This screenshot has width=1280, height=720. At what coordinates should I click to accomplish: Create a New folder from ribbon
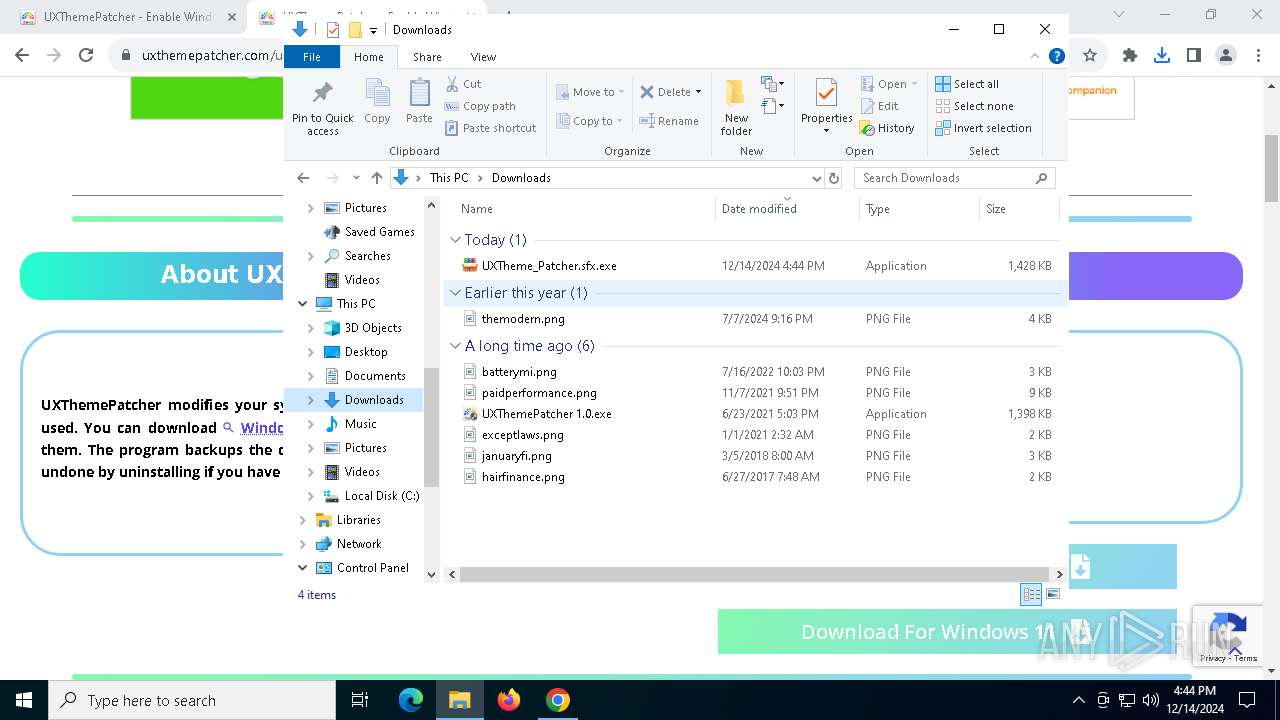736,107
